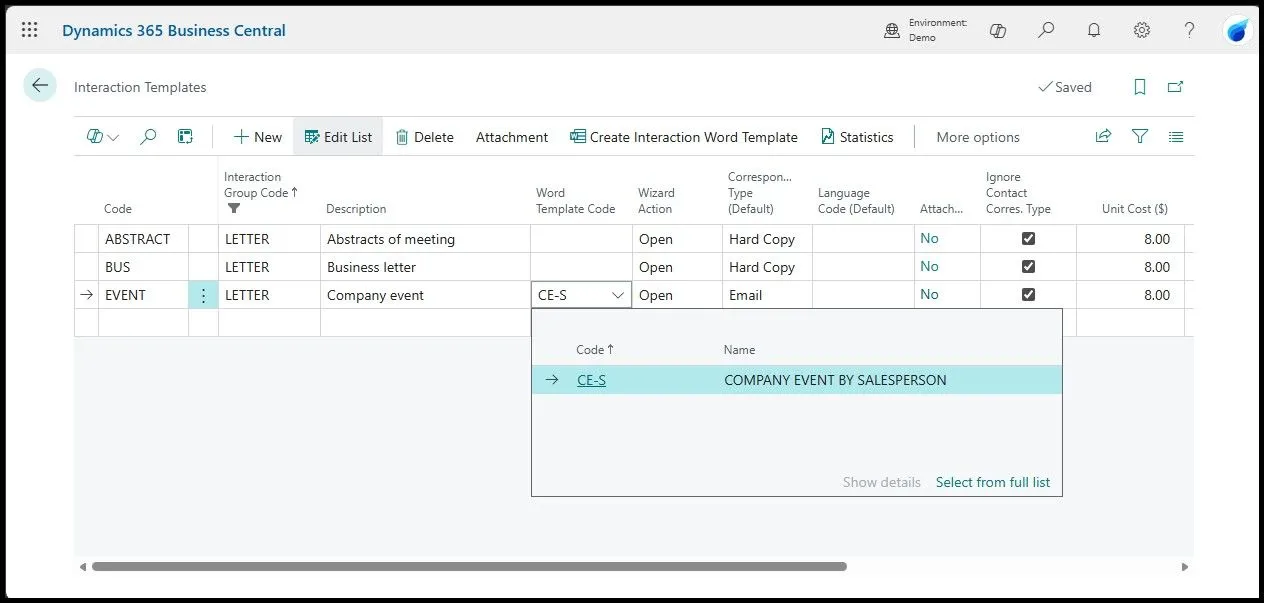Image resolution: width=1264 pixels, height=603 pixels.
Task: Click the analysis mode toolbar icon
Action: [185, 137]
